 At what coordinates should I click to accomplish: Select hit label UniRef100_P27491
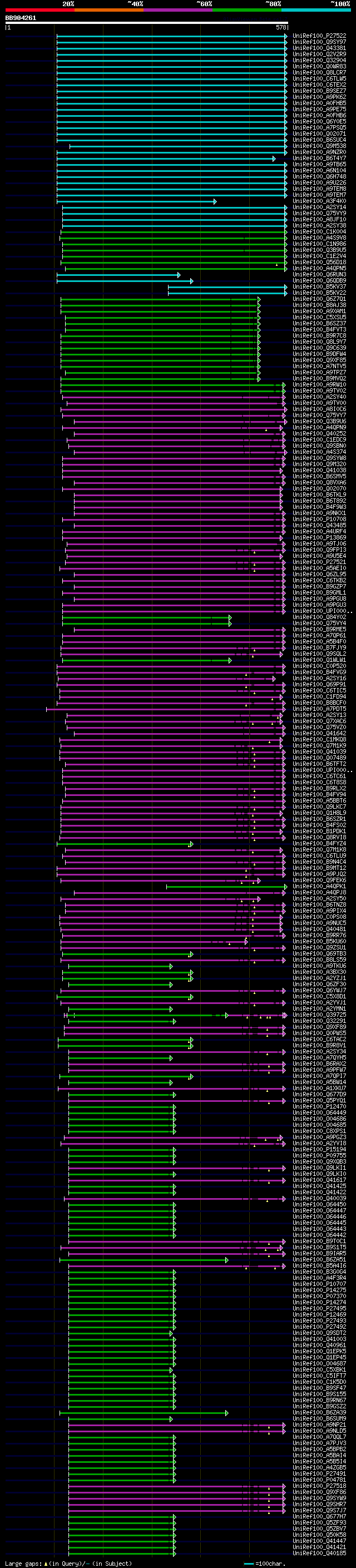(x=319, y=1473)
